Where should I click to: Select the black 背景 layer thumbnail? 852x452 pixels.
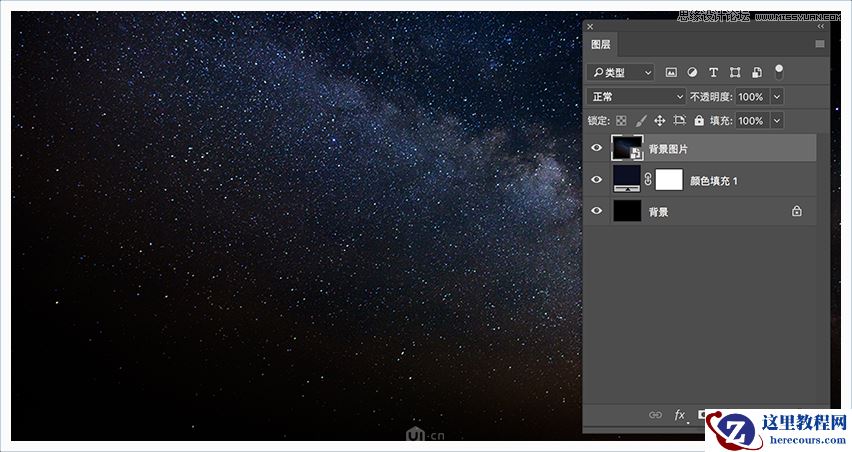click(x=627, y=211)
